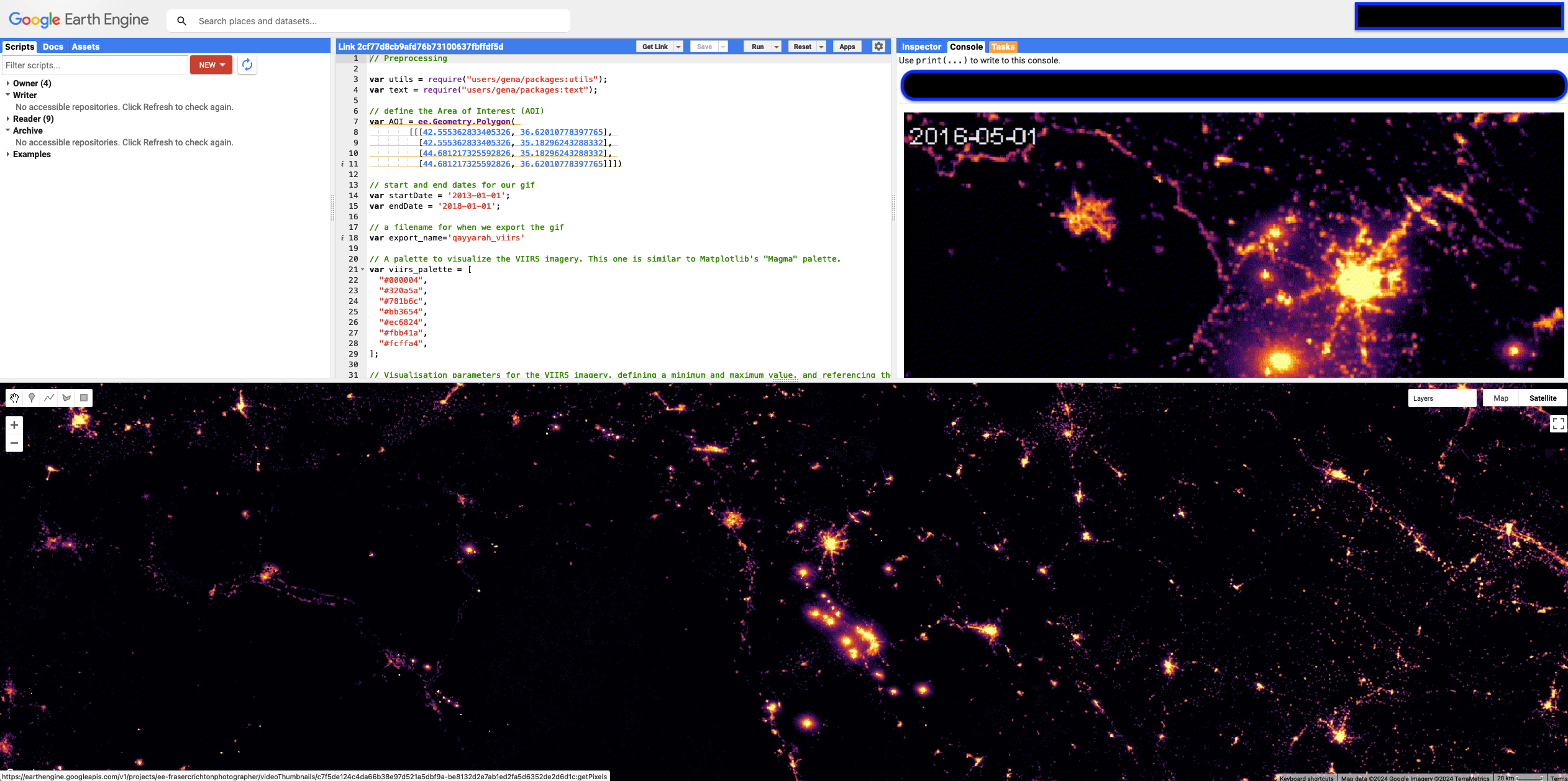This screenshot has width=1568, height=781.
Task: Open the NEW script dropdown
Action: coord(211,65)
